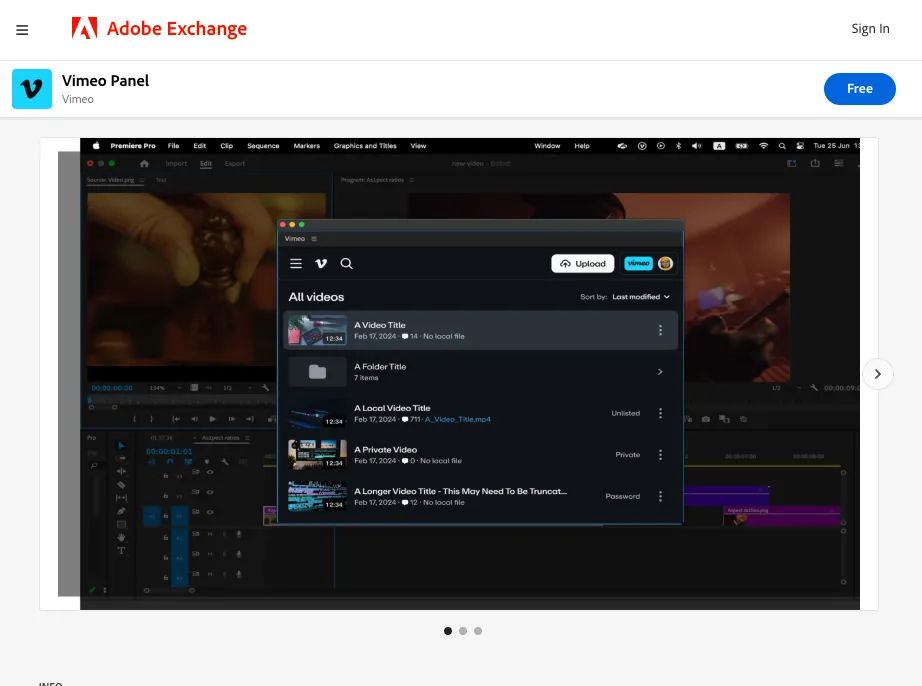The image size is (922, 686).
Task: Open the three-dot menu for A Longer Video Title
Action: 660,496
